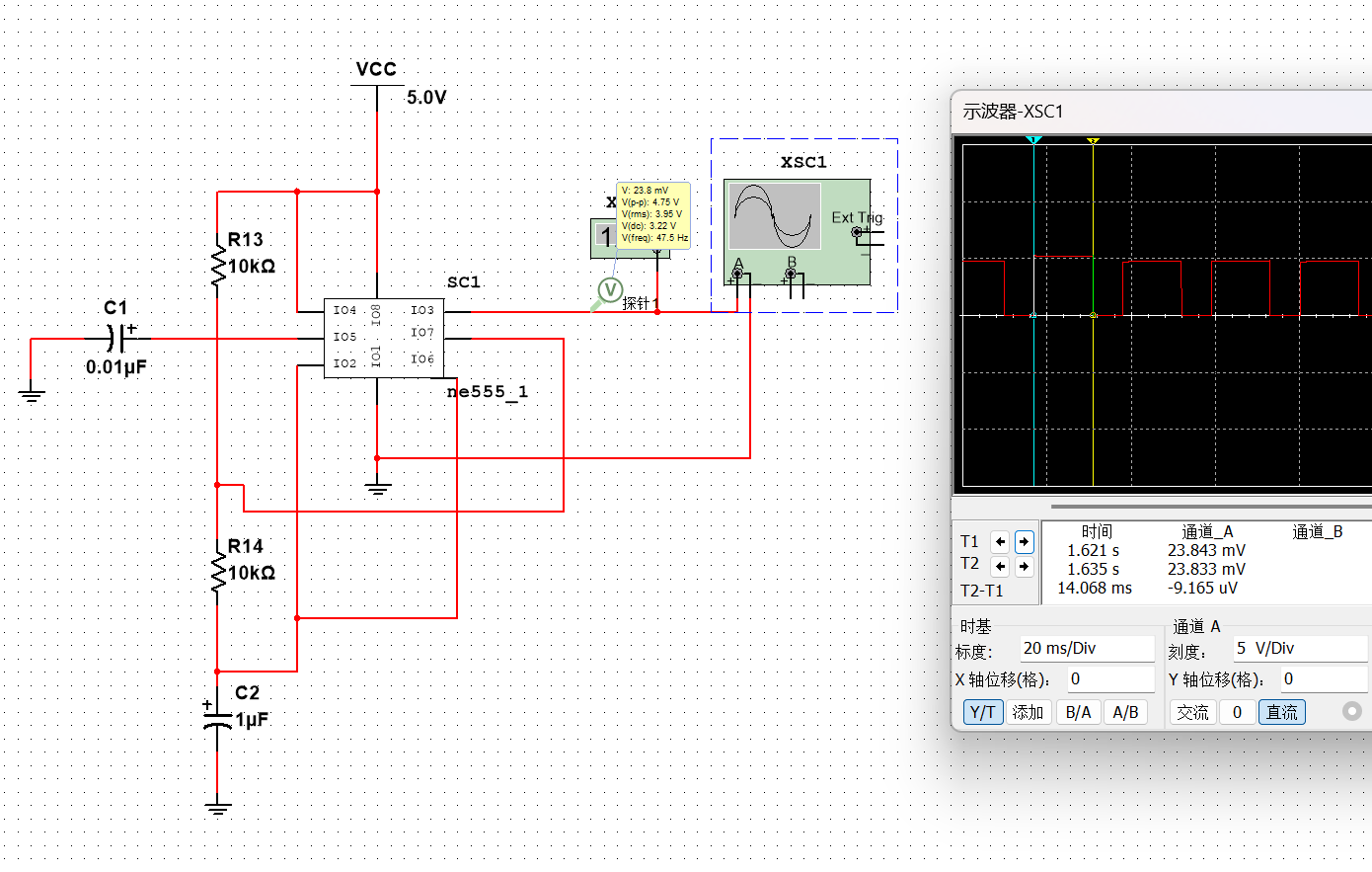
Task: Click the 1µF value label of C2
Action: (x=252, y=720)
